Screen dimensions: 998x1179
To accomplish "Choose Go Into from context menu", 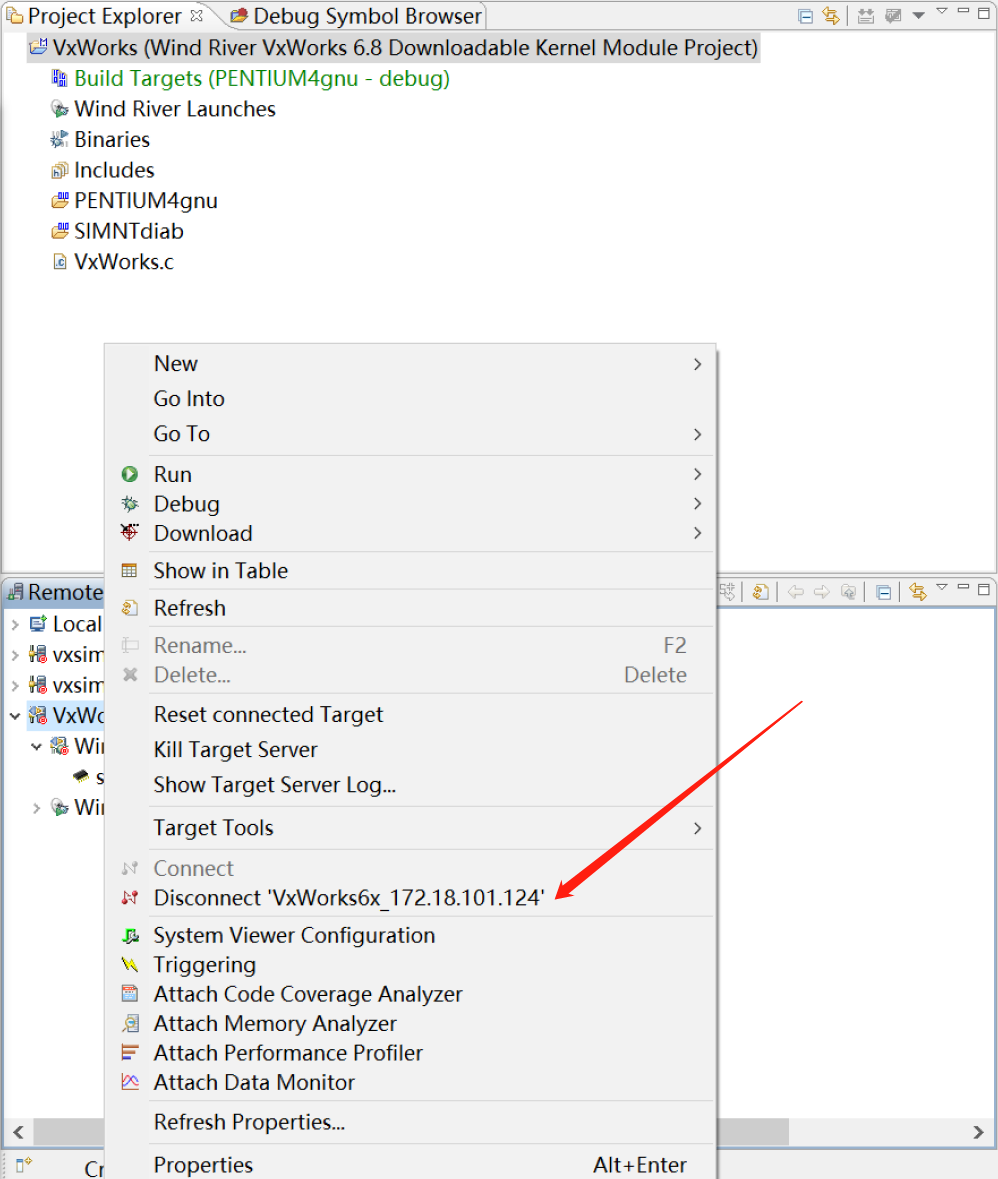I will 410,399.
